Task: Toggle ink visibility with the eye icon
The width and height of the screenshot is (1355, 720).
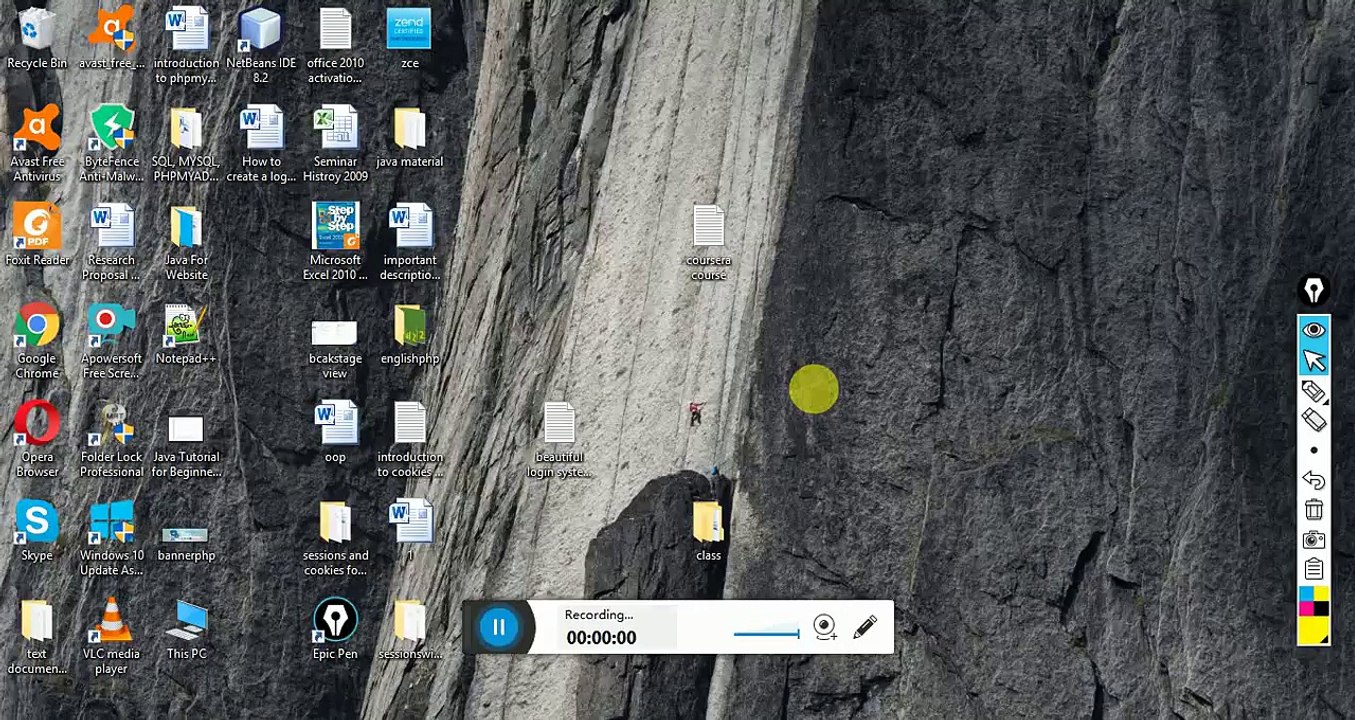Action: point(1314,330)
